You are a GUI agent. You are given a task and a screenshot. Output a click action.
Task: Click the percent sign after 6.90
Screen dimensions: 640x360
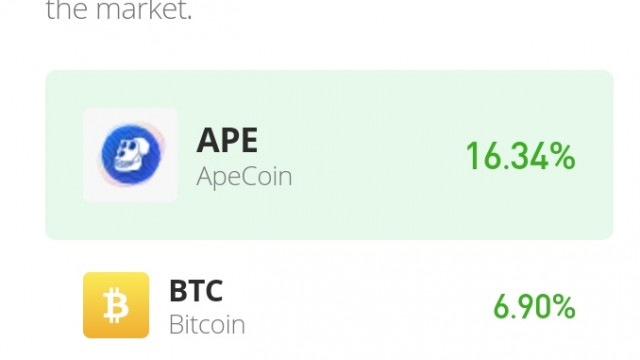562,307
